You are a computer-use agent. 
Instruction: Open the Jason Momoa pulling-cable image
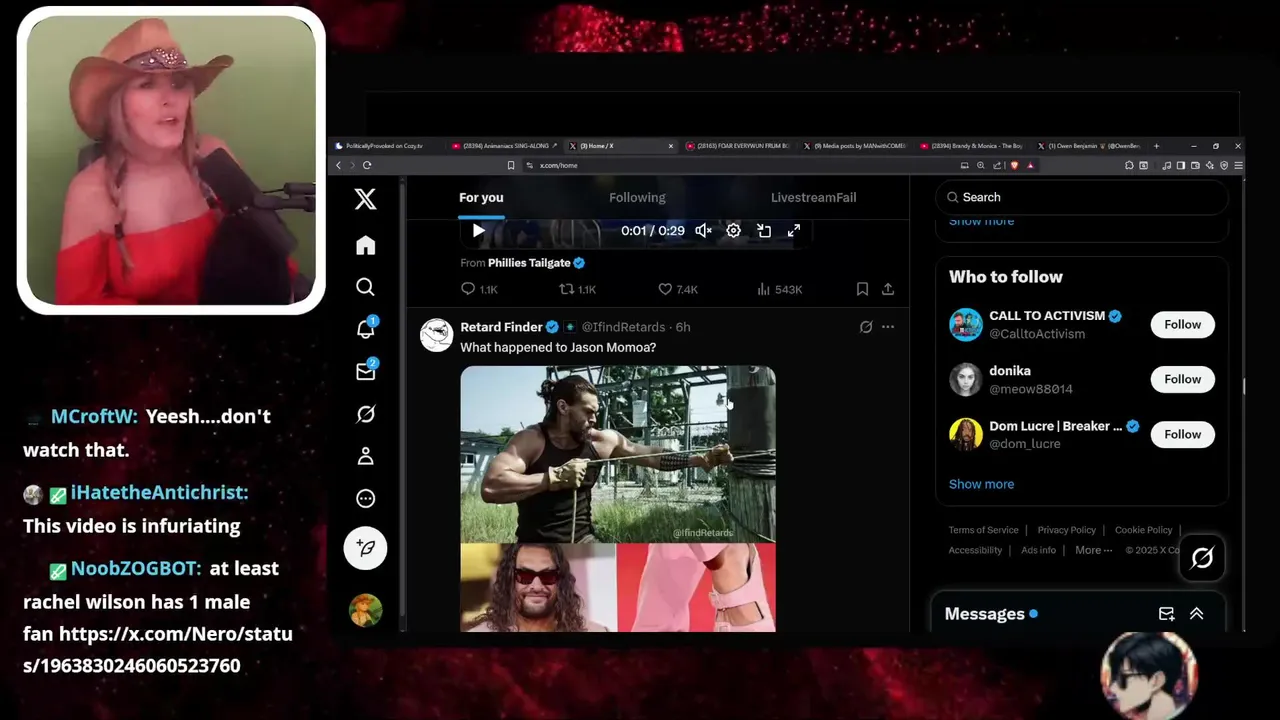click(x=617, y=454)
